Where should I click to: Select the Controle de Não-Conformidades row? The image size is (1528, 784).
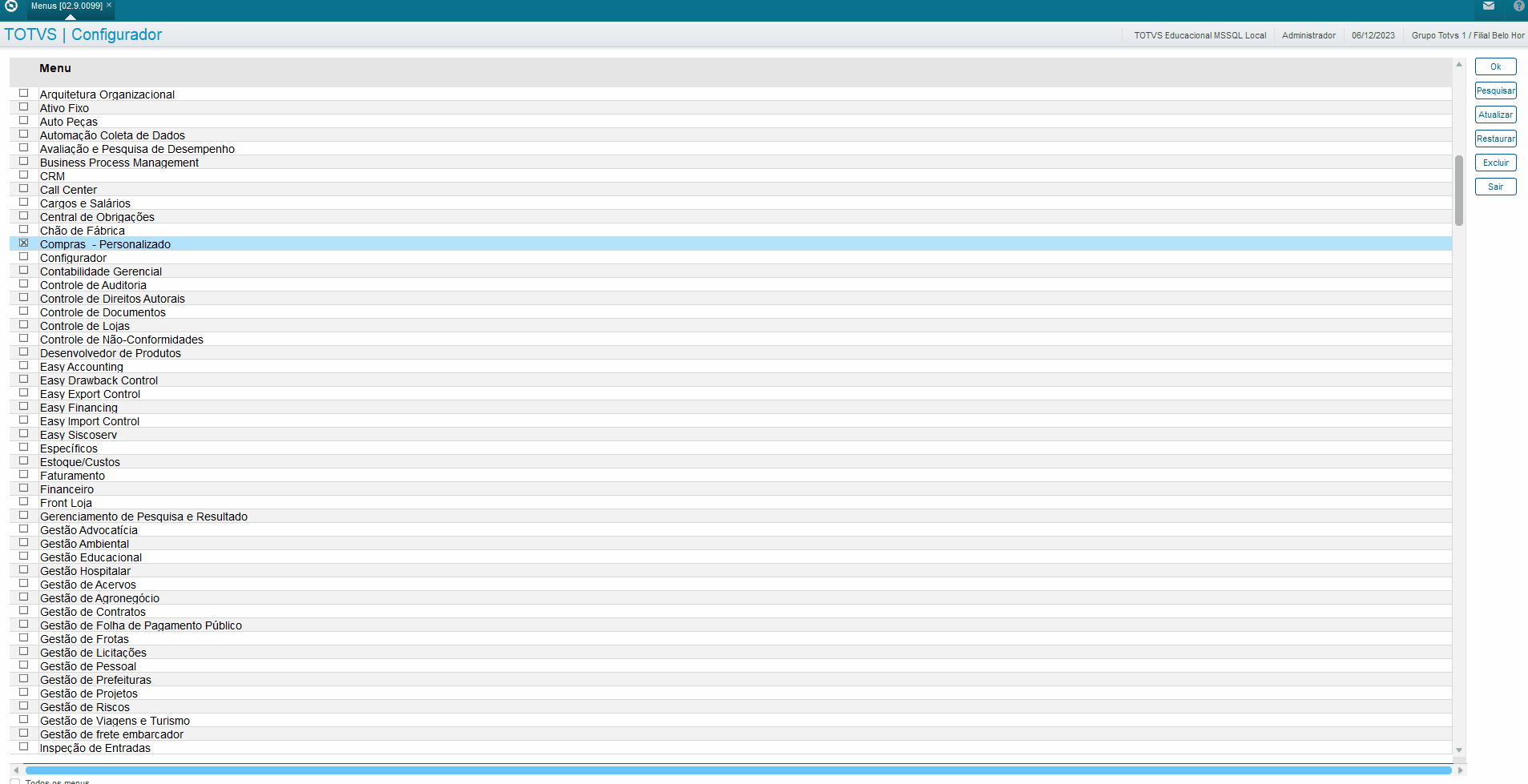coord(731,340)
